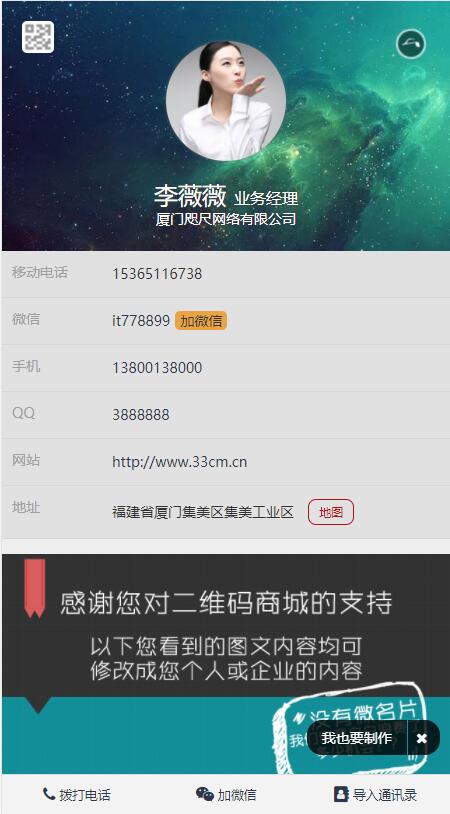
Task: Select the WeChat ID it778899
Action: point(141,321)
